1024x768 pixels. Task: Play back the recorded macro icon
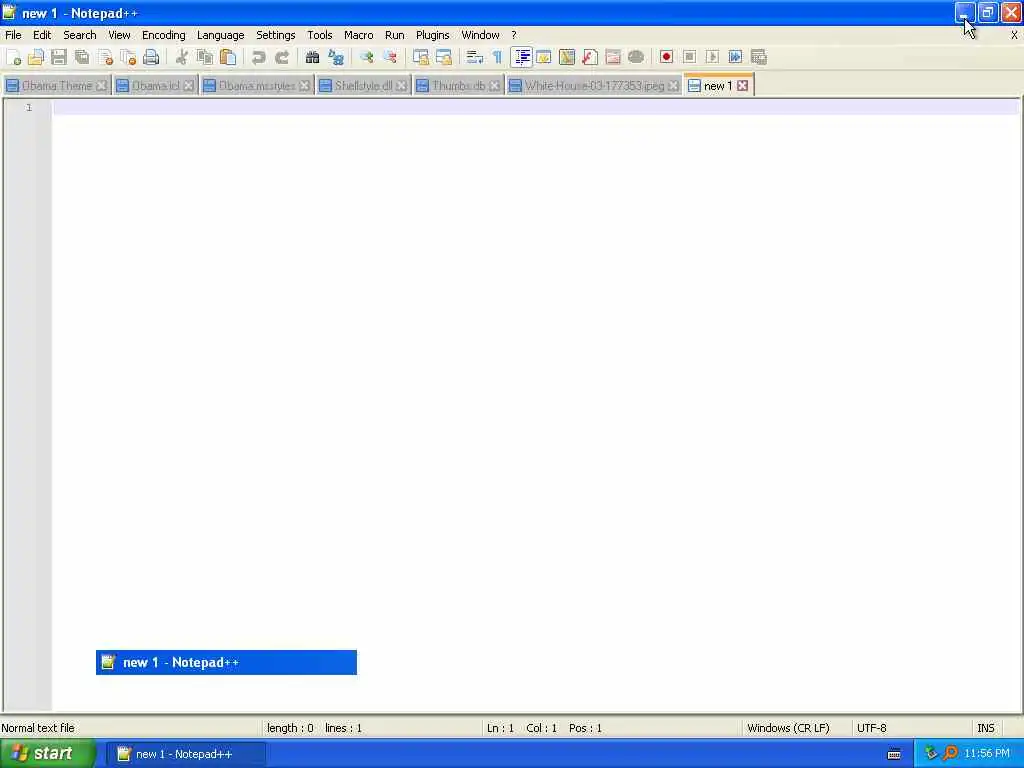point(712,57)
